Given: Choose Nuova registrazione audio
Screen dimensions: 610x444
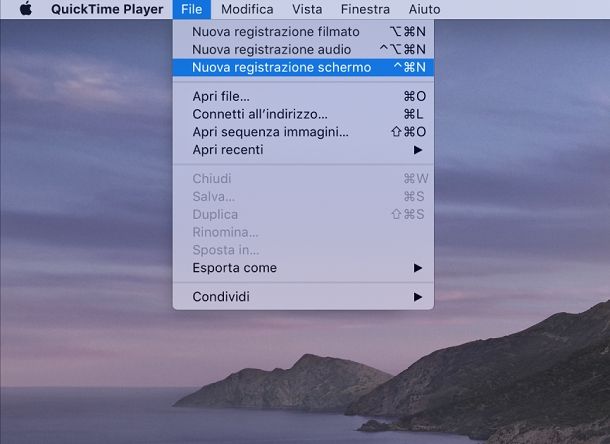Looking at the screenshot, I should point(303,49).
